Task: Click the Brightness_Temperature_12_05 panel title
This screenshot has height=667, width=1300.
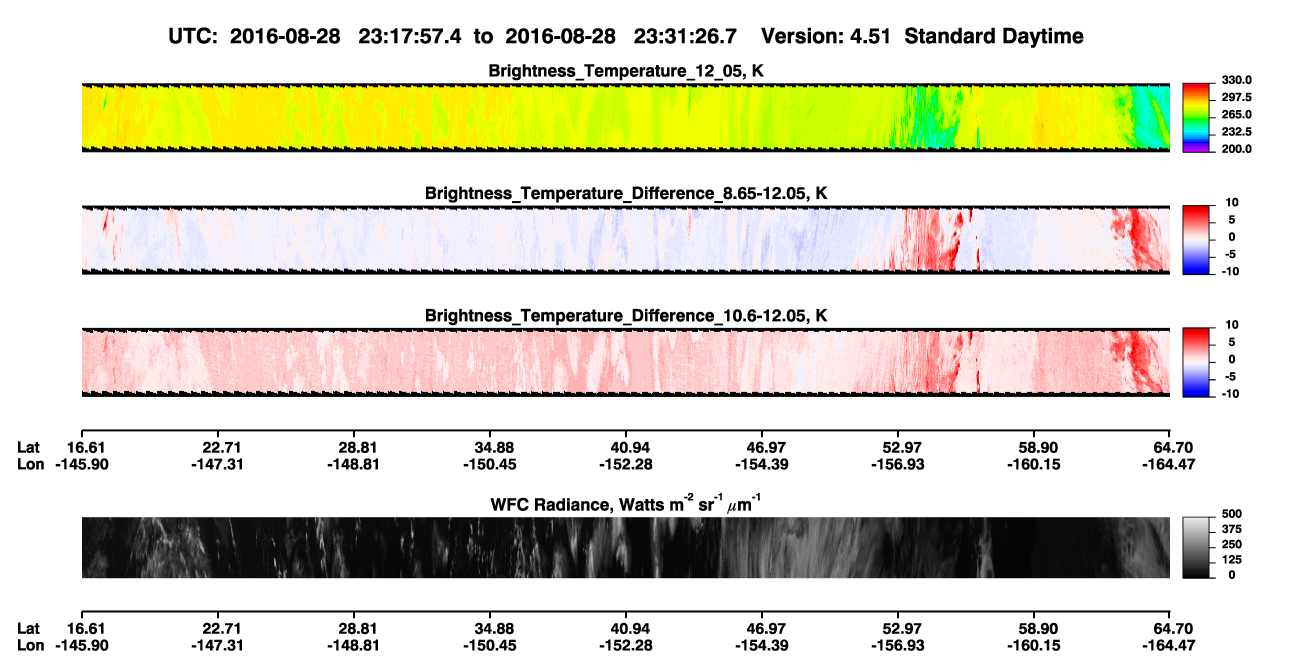Action: coord(626,71)
